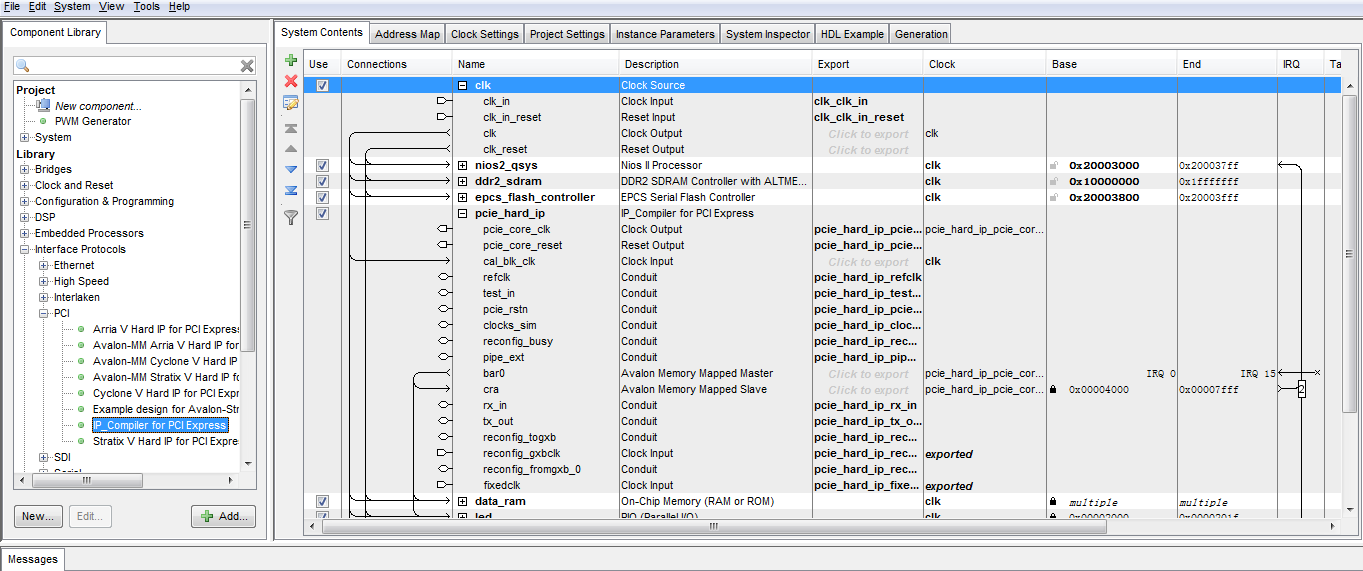Open the Tools menu
1363x571 pixels.
point(146,6)
